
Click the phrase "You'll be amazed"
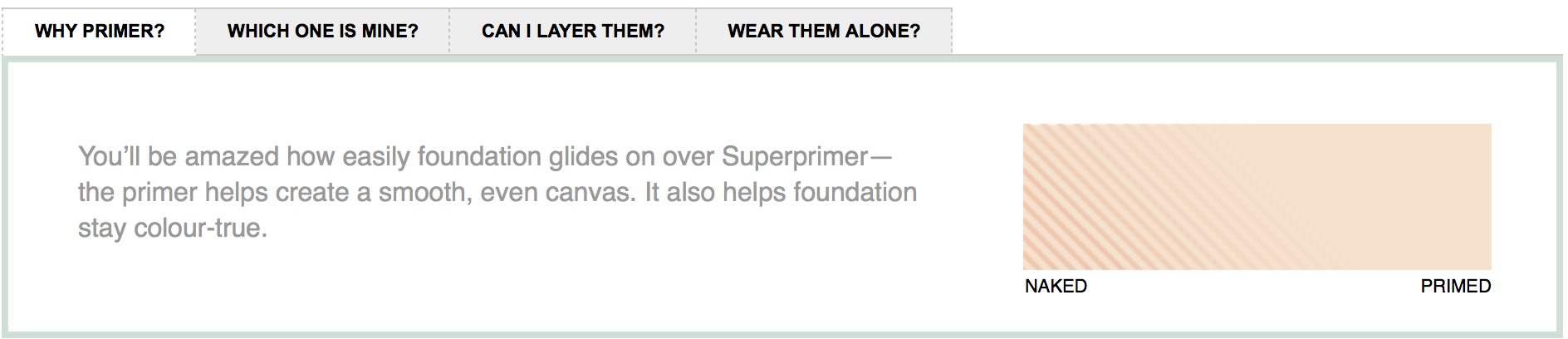pyautogui.click(x=179, y=156)
